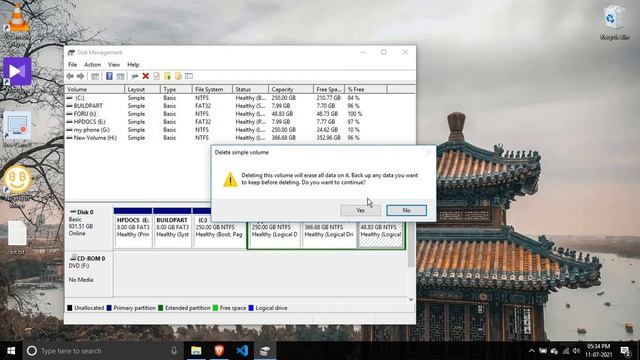Select the 48.83 GB NTFS hatched partition
The height and width of the screenshot is (360, 640).
(380, 235)
